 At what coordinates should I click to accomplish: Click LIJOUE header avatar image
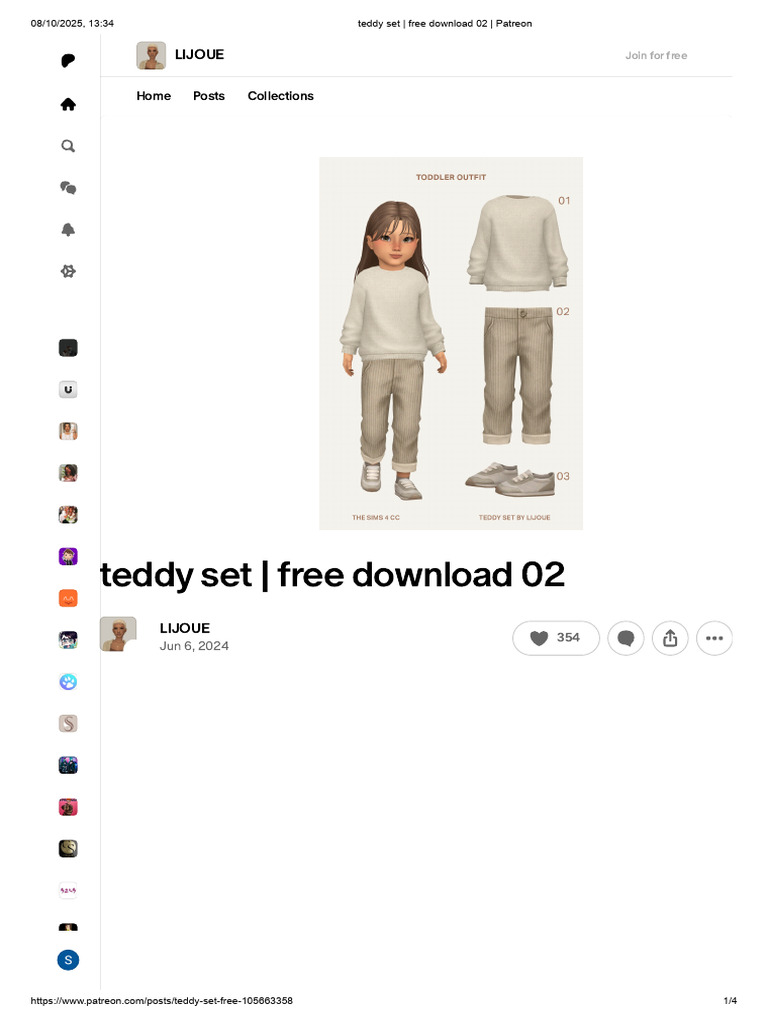coord(151,56)
